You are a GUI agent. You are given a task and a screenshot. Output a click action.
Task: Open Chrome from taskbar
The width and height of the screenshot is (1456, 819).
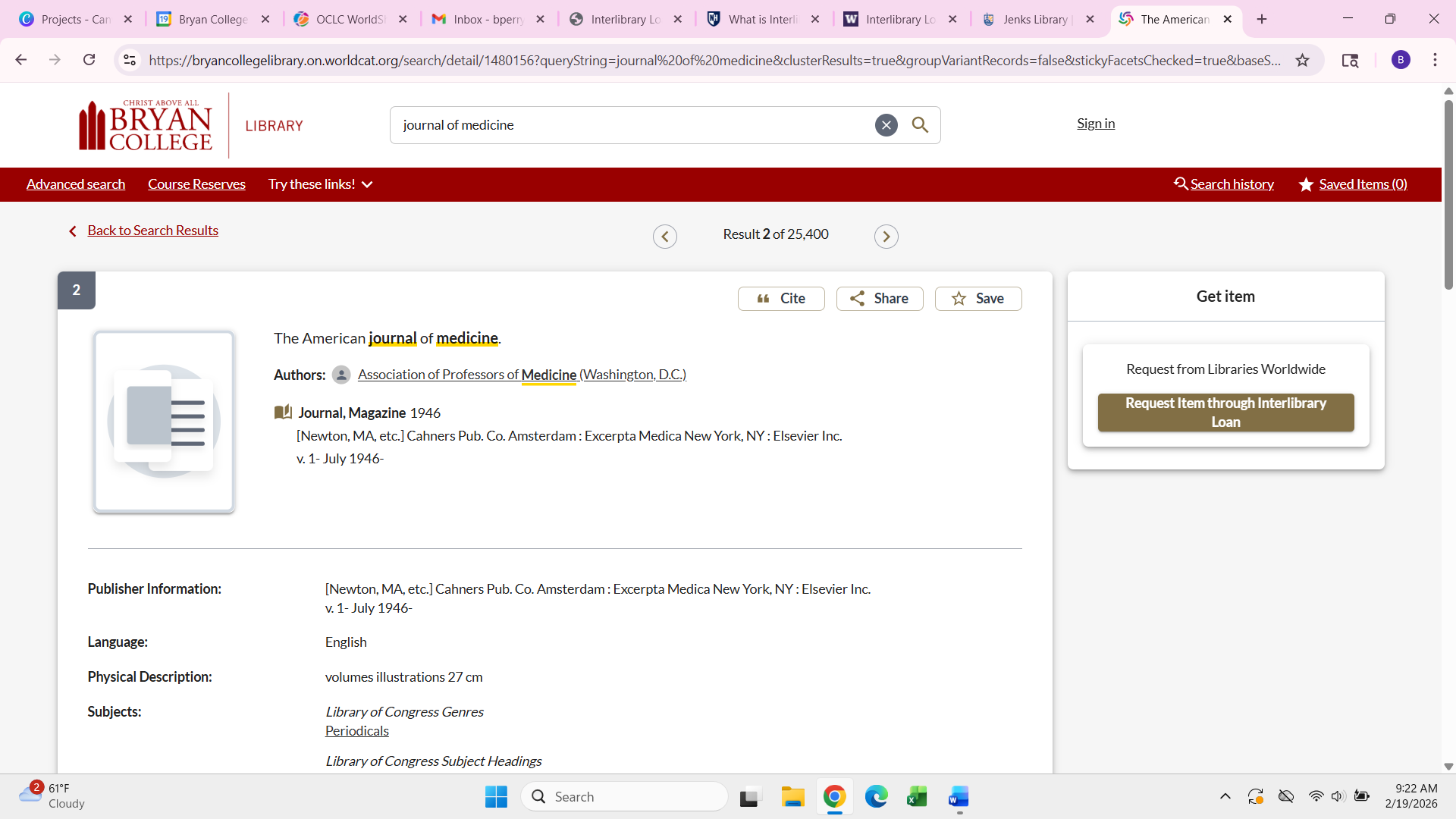[x=834, y=797]
